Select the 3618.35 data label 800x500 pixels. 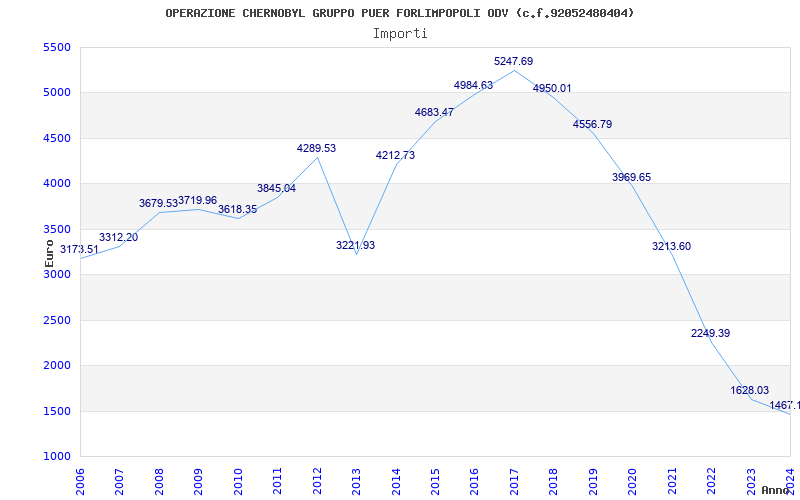coord(237,209)
